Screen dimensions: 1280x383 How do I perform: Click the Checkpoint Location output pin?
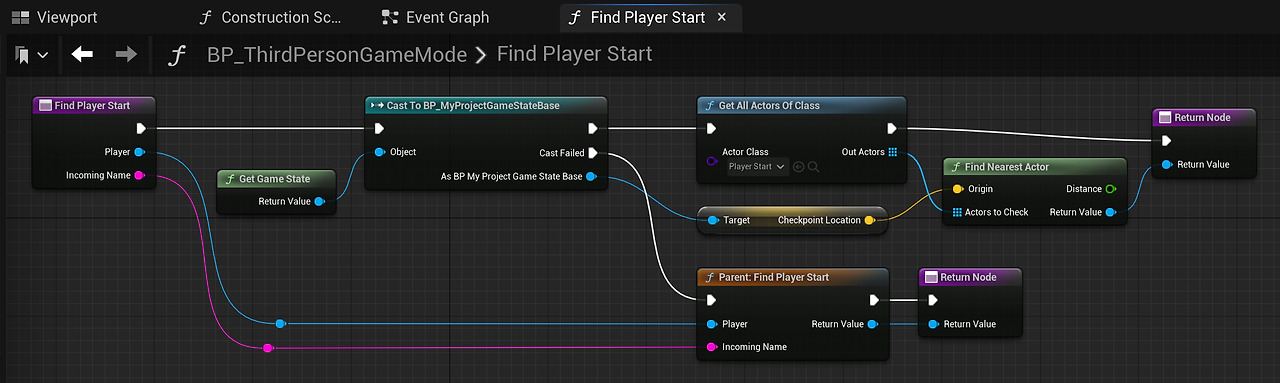(869, 220)
